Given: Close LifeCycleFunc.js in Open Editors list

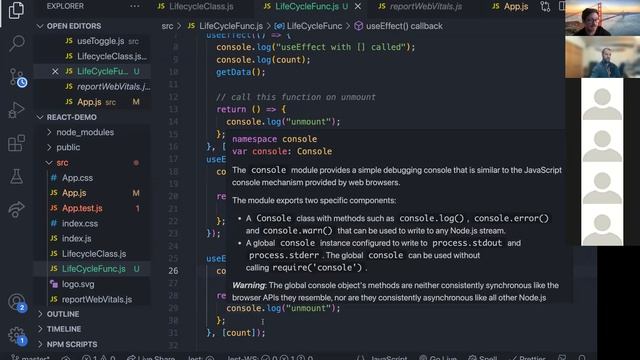Looking at the screenshot, I should click(x=55, y=71).
